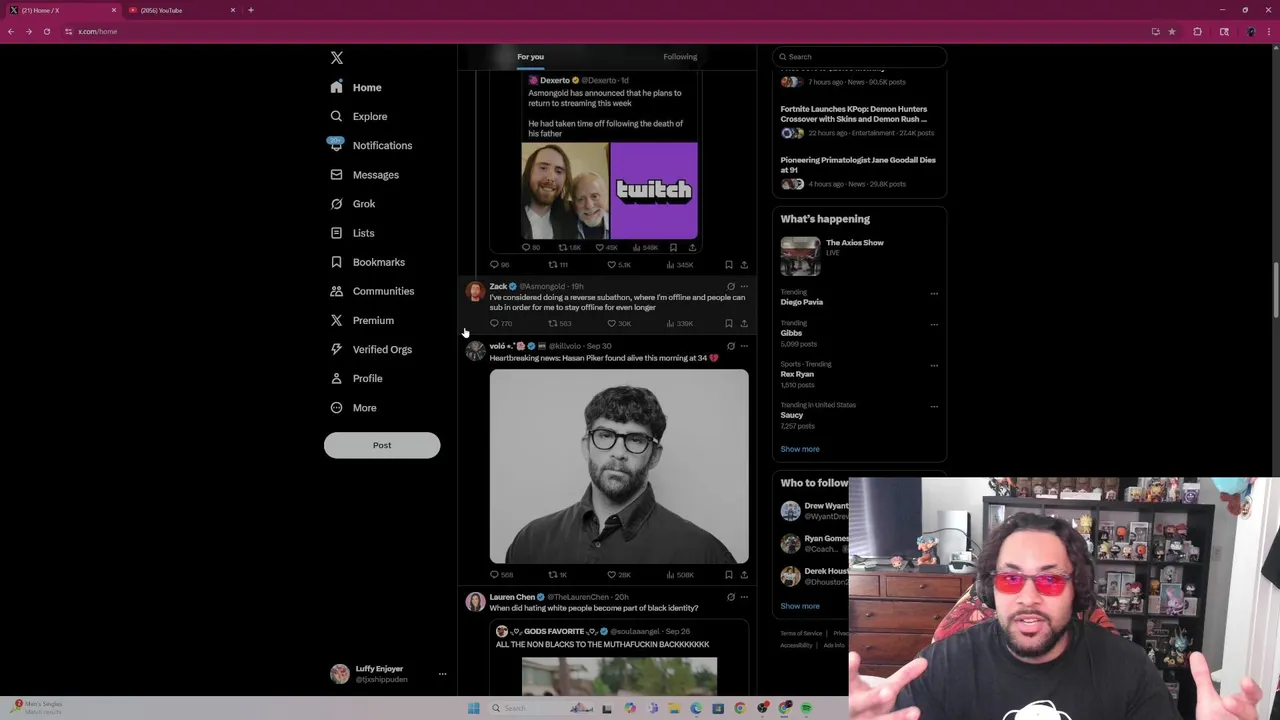The height and width of the screenshot is (720, 1280).
Task: Open Lauren Chen's profile avatar
Action: tap(475, 602)
